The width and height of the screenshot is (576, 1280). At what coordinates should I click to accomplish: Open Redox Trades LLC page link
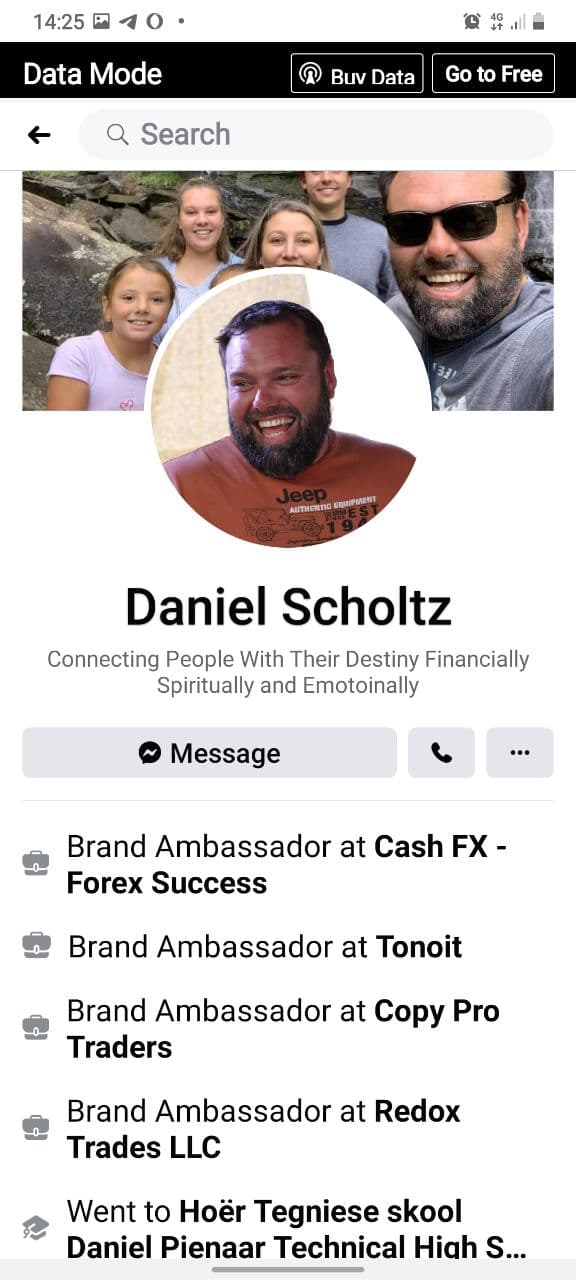coord(264,1129)
